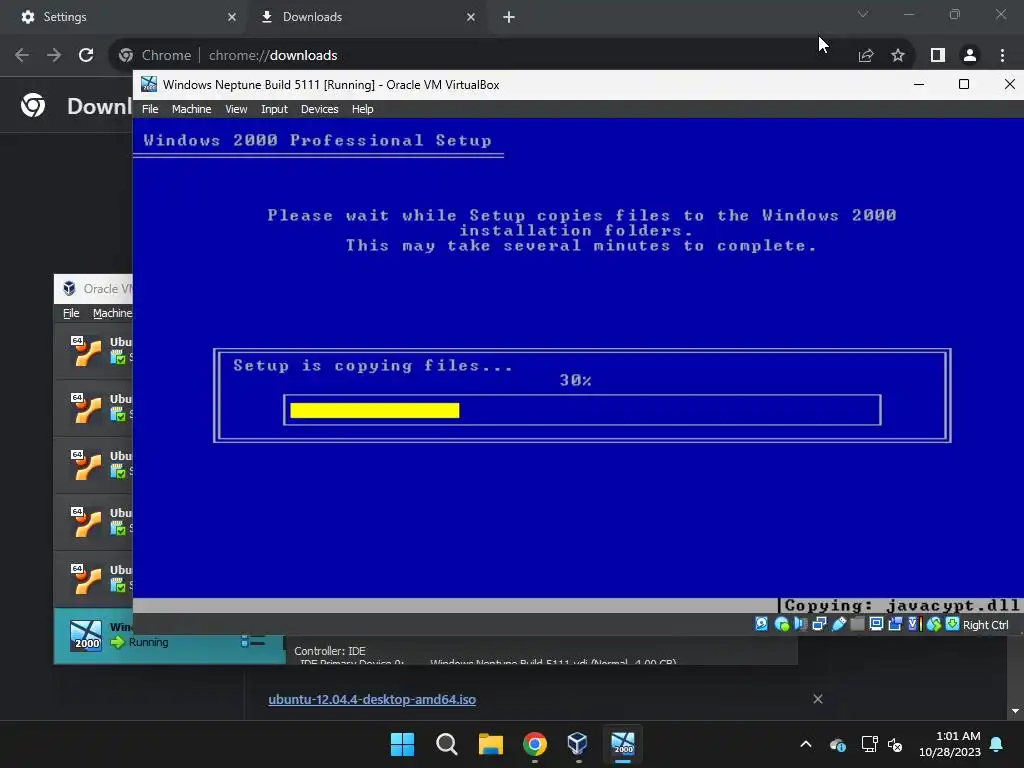
Task: Open the File menu of the VM window
Action: click(x=150, y=109)
